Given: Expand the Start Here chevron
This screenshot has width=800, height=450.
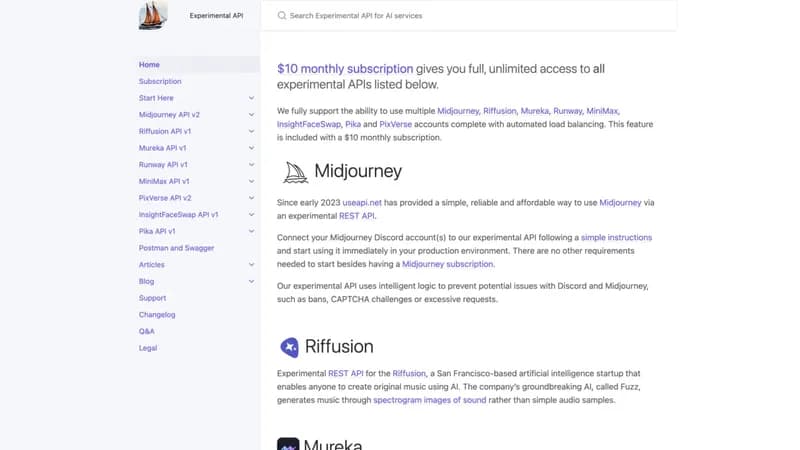Looking at the screenshot, I should (x=251, y=98).
